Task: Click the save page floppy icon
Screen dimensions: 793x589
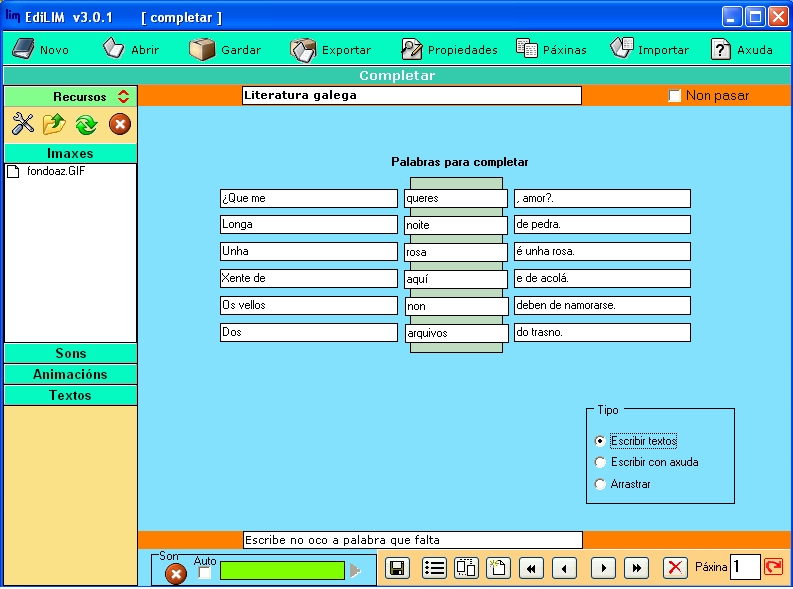Action: pos(398,568)
